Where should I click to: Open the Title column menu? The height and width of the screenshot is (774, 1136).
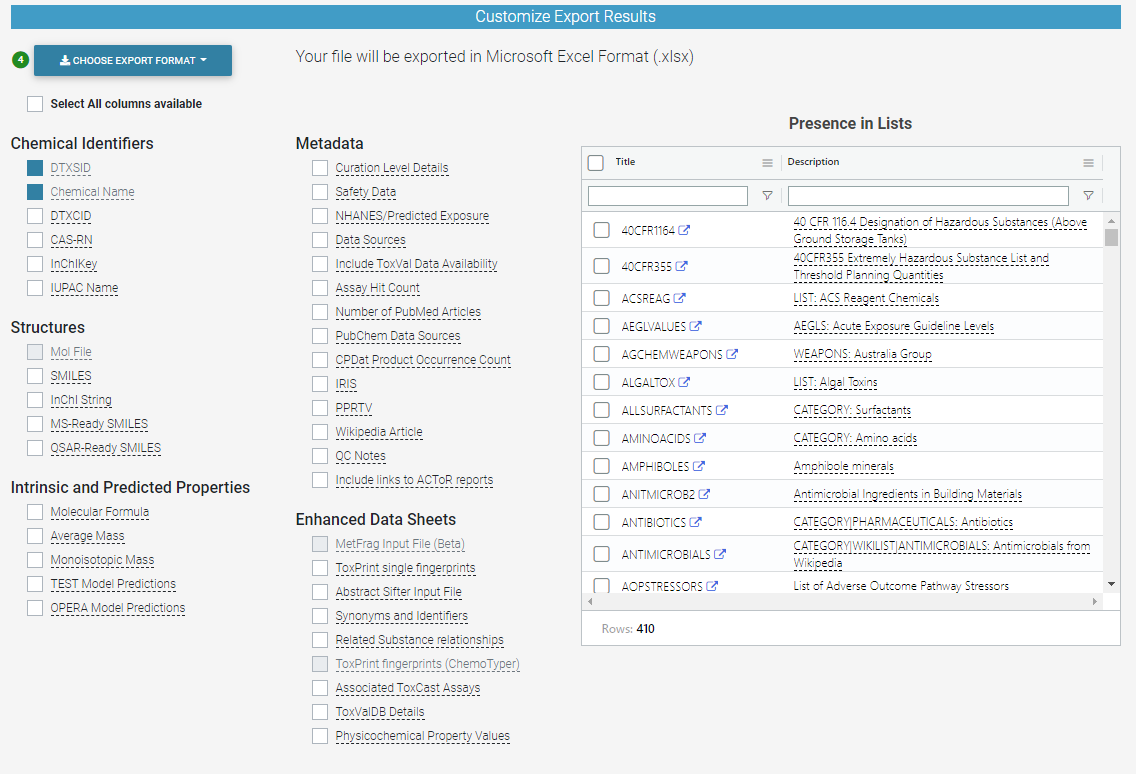[x=766, y=162]
